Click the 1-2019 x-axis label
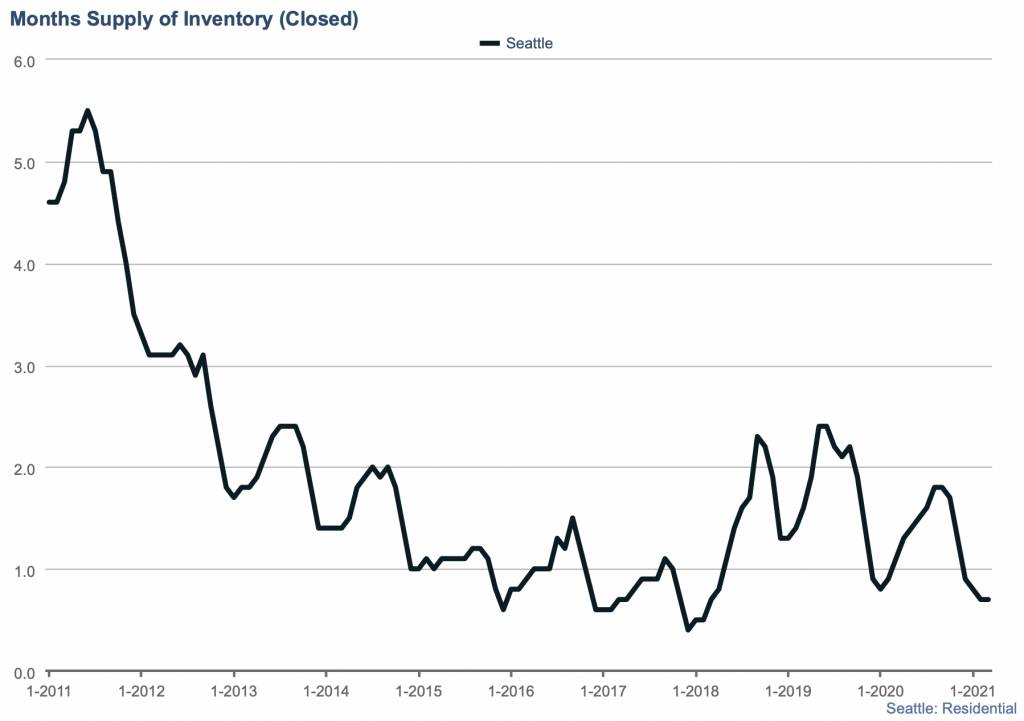 787,690
